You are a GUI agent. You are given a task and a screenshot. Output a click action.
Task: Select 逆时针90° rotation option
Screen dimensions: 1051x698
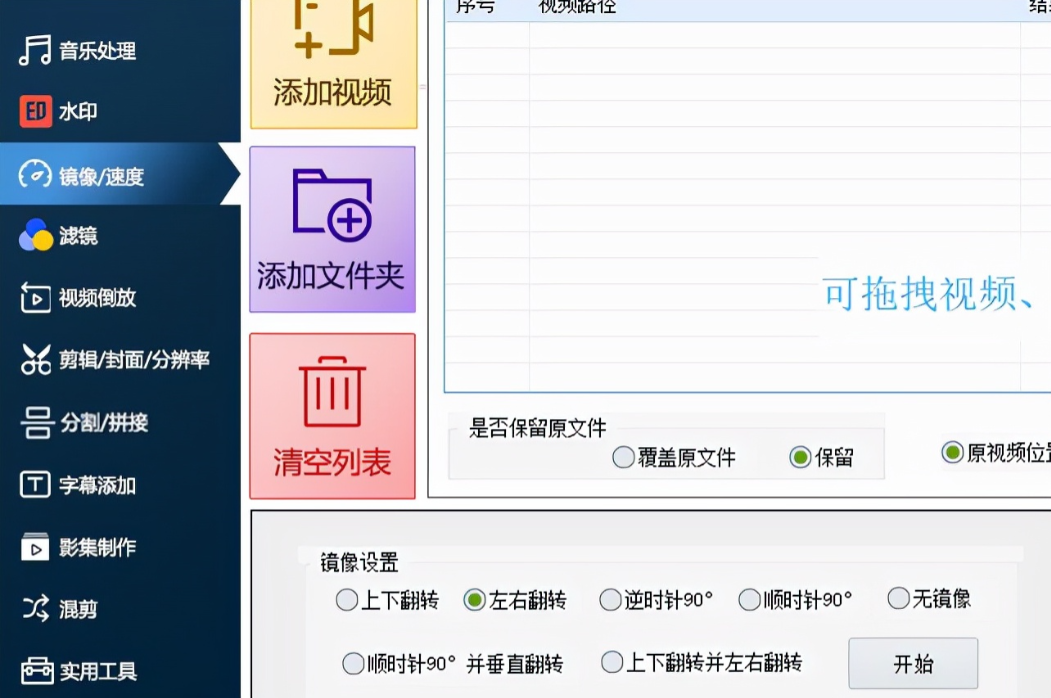coord(610,600)
